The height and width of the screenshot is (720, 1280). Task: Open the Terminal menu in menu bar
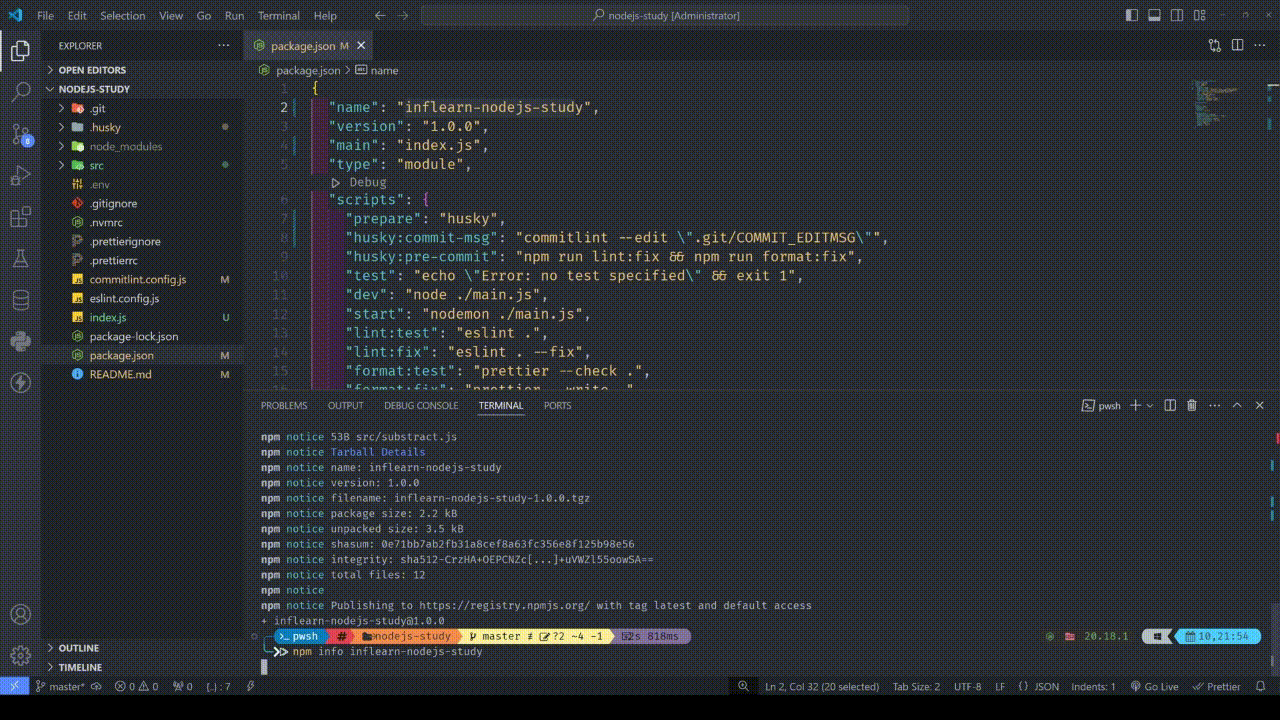pos(278,16)
